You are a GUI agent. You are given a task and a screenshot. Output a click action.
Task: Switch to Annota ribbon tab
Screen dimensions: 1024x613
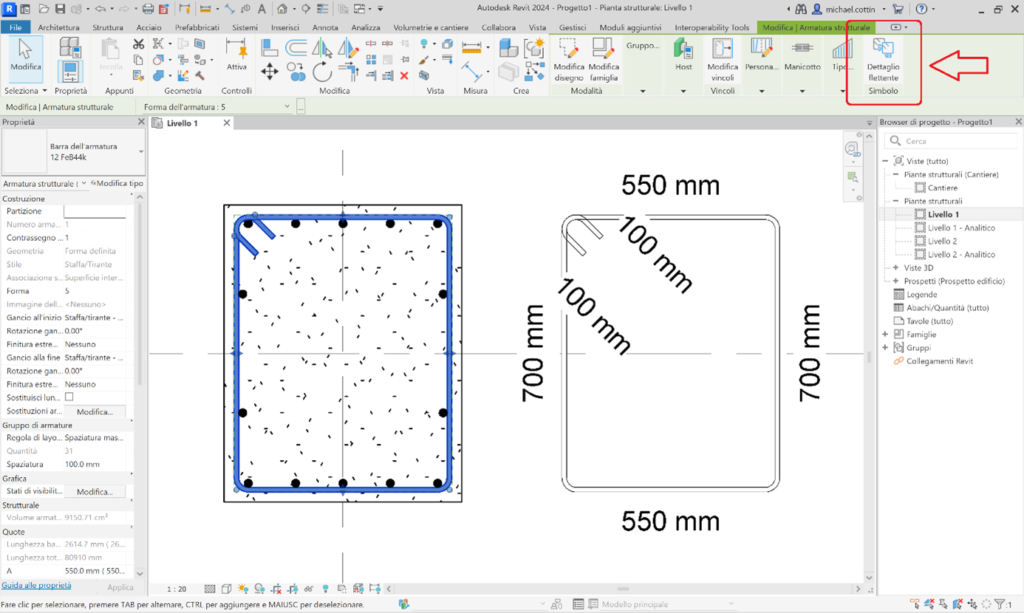point(325,27)
